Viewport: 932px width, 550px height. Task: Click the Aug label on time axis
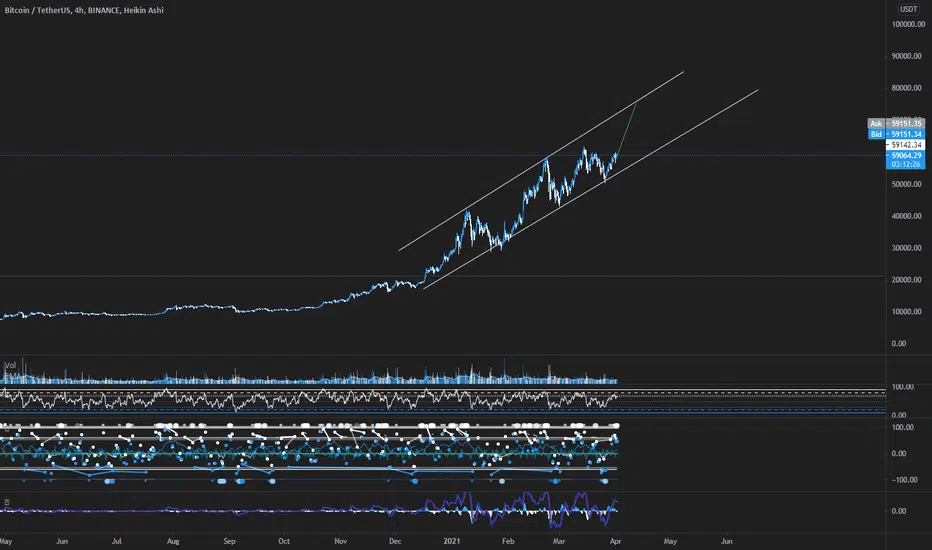click(x=173, y=542)
